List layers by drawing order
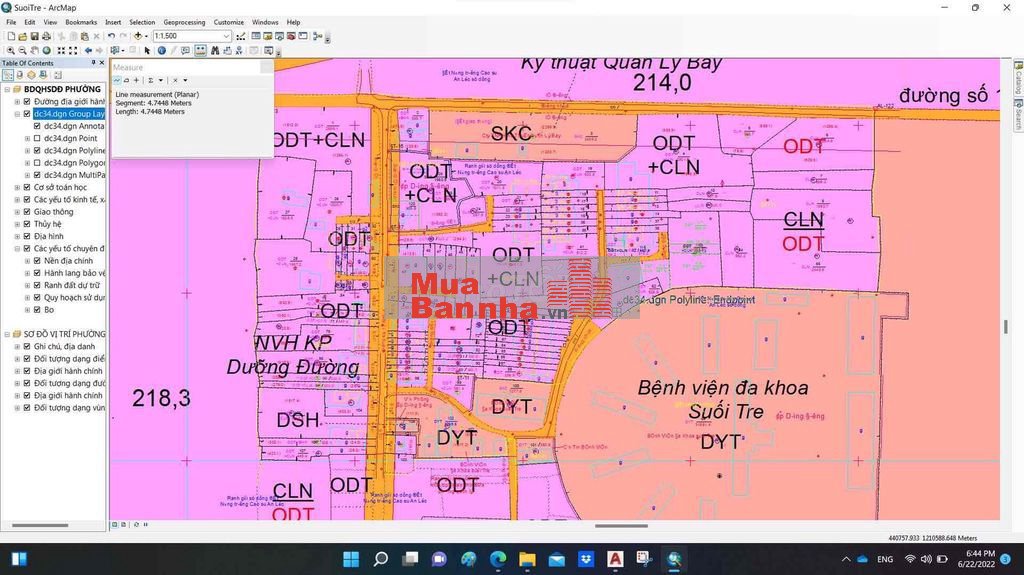The width and height of the screenshot is (1024, 575). 8,75
